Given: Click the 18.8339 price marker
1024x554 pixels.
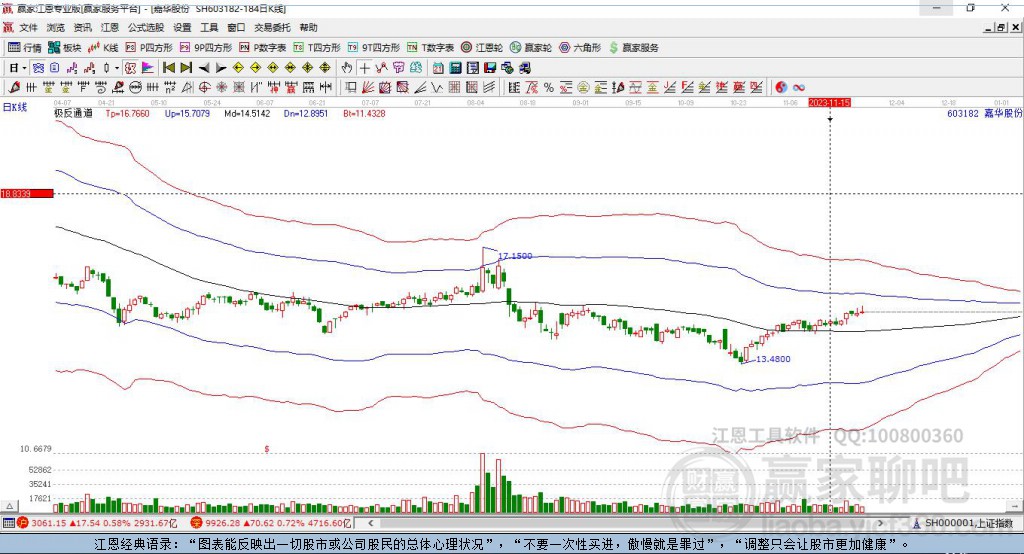Looking at the screenshot, I should (27, 193).
